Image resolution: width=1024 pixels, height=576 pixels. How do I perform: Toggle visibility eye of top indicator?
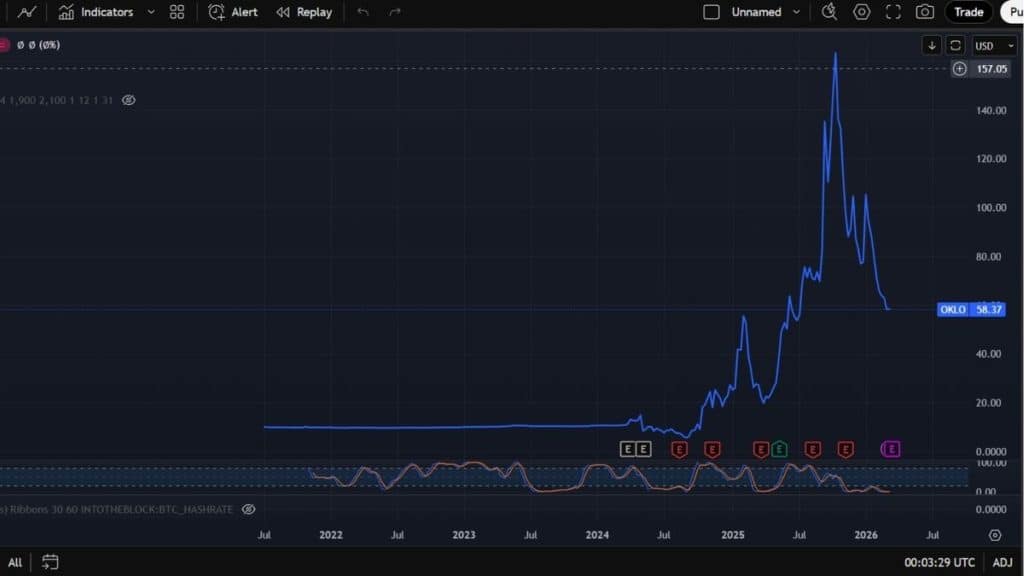[128, 100]
